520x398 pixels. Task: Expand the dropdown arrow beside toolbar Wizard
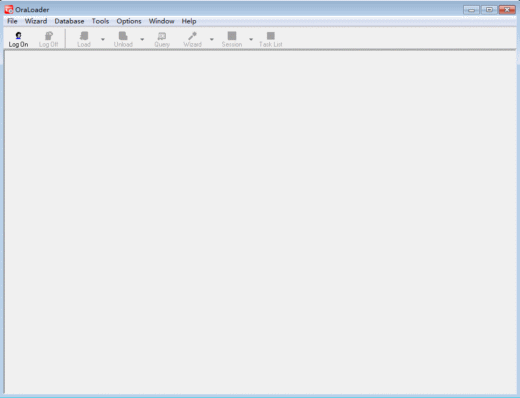(212, 39)
